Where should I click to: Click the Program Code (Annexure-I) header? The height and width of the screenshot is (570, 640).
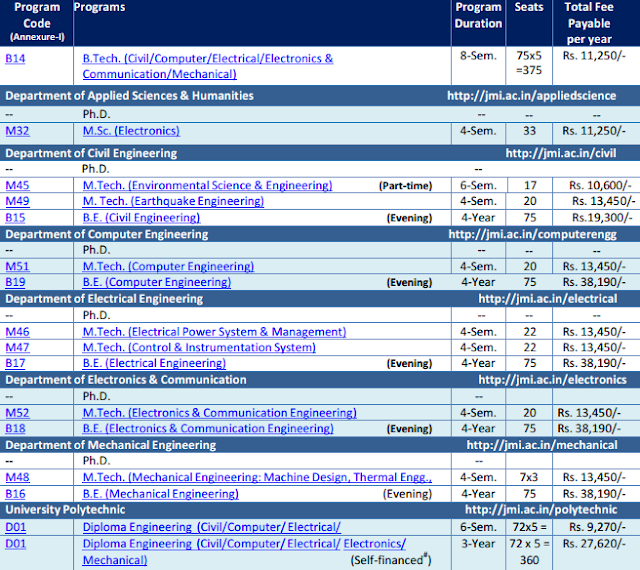37,22
